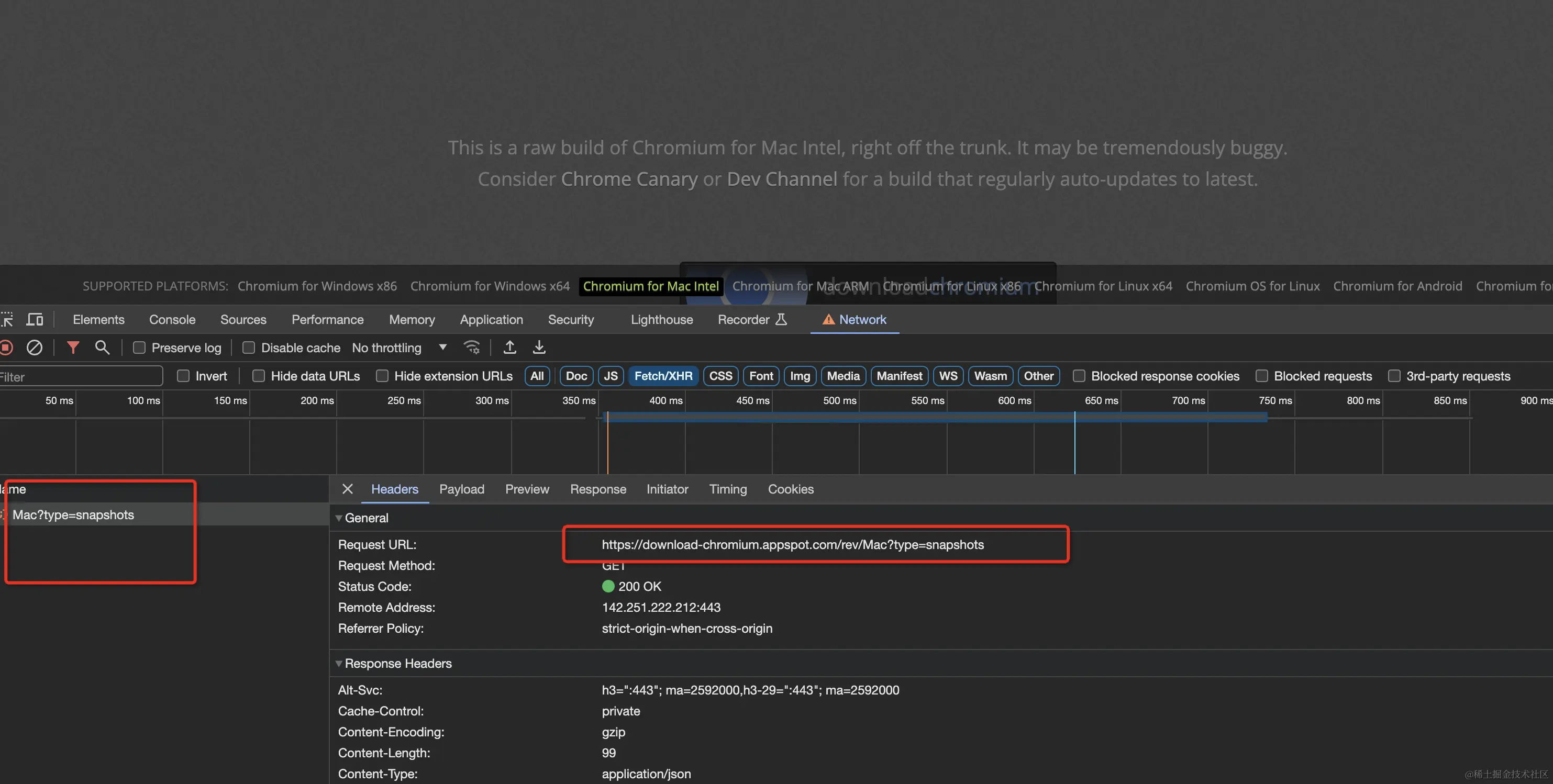Close the request details panel
Viewport: 1553px width, 784px height.
347,489
